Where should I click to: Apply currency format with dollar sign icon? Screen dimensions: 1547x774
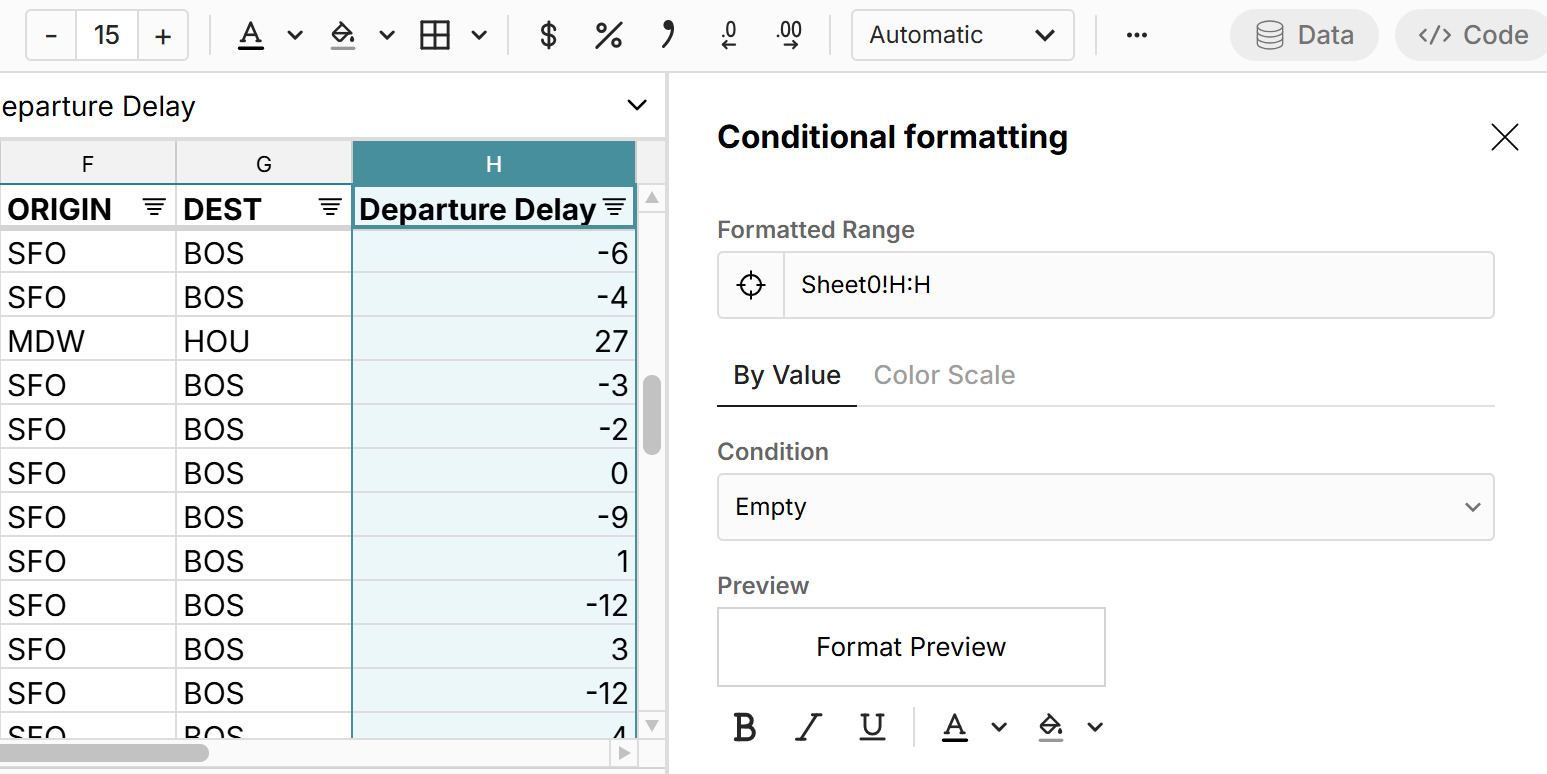pyautogui.click(x=546, y=35)
